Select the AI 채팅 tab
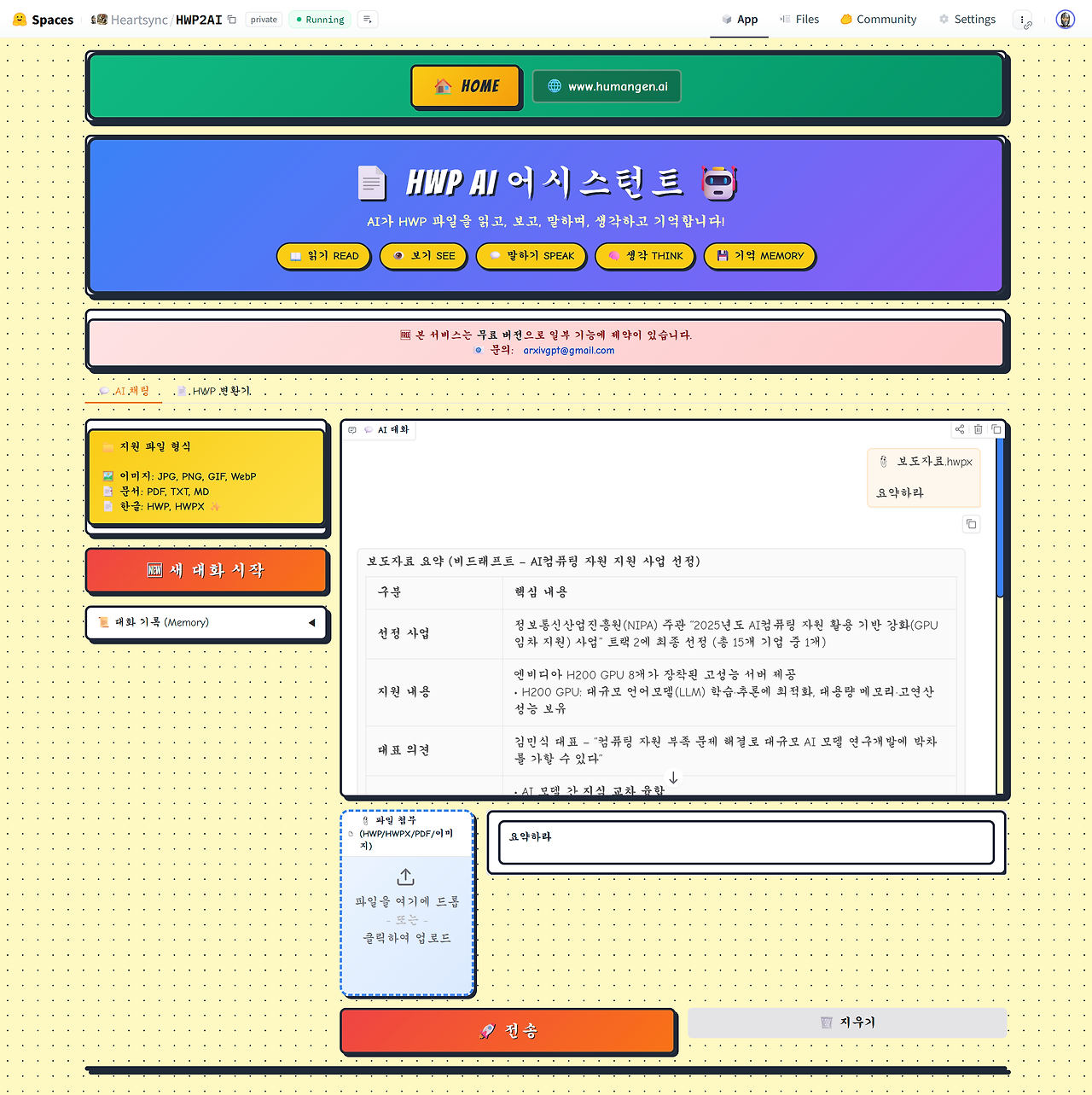 pos(124,391)
